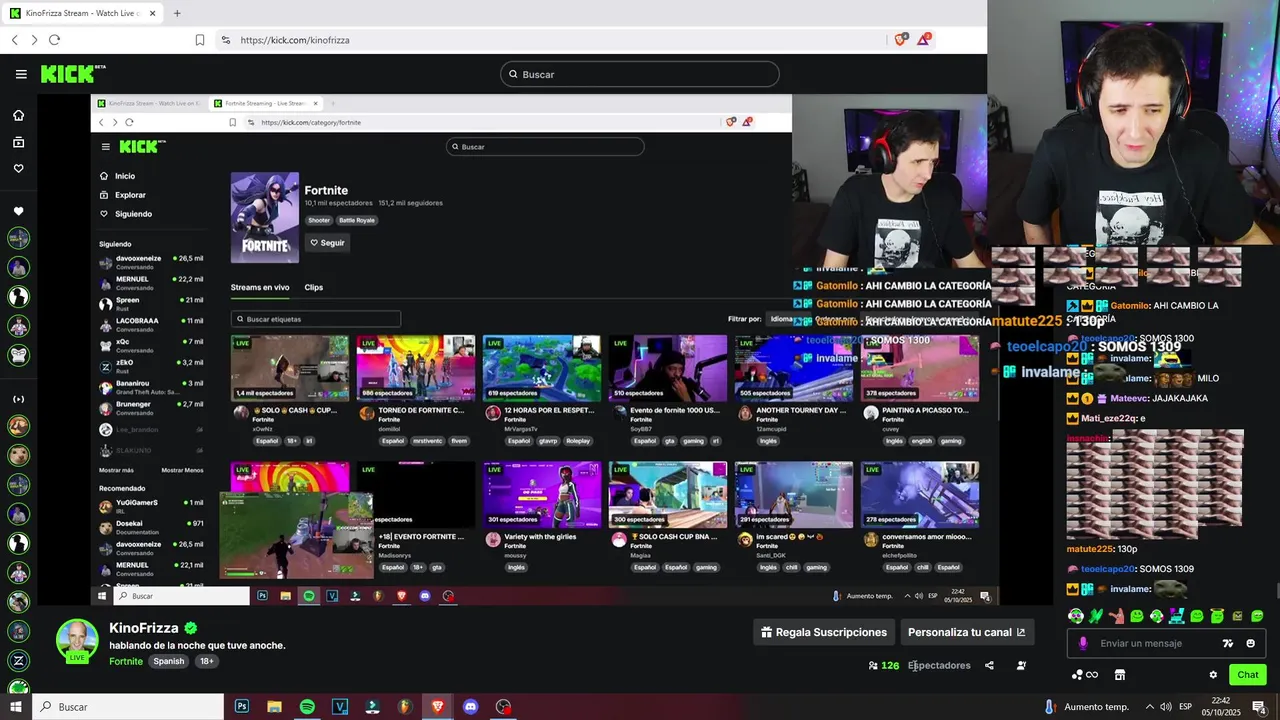The width and height of the screenshot is (1280, 720).
Task: Click Regala Suscripciones button
Action: [824, 632]
